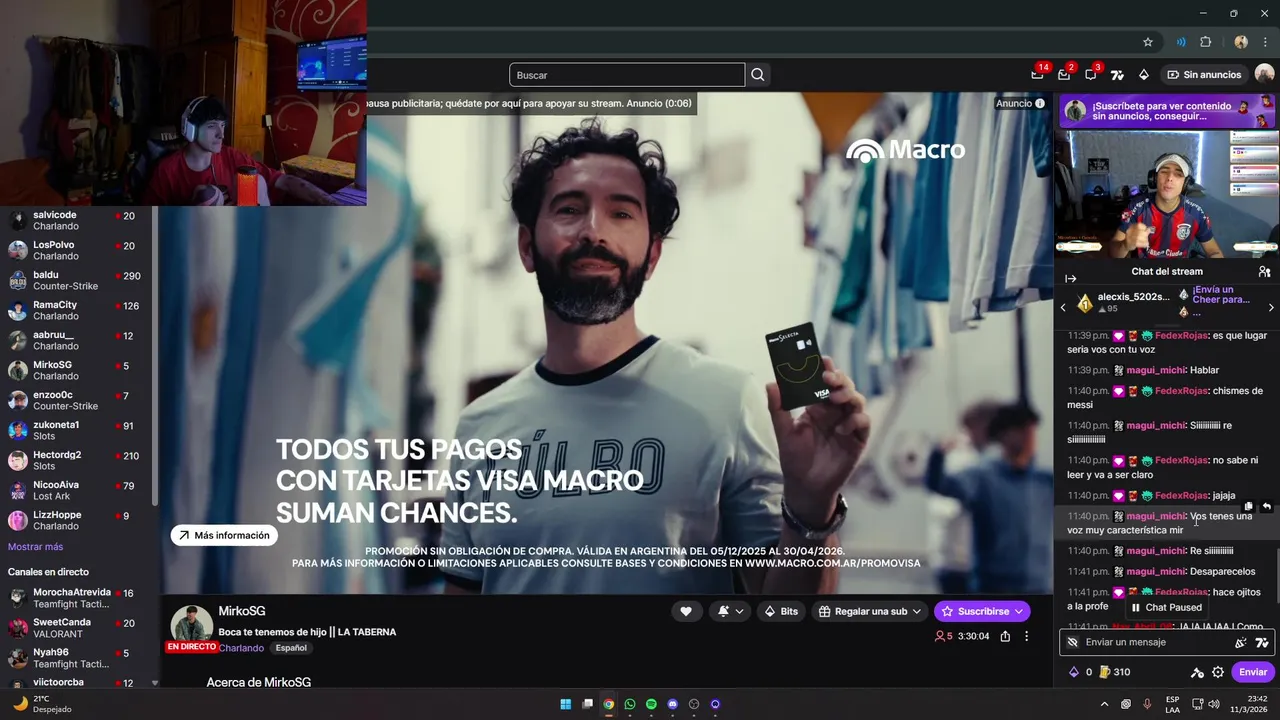Click the share stream icon

coord(1005,636)
